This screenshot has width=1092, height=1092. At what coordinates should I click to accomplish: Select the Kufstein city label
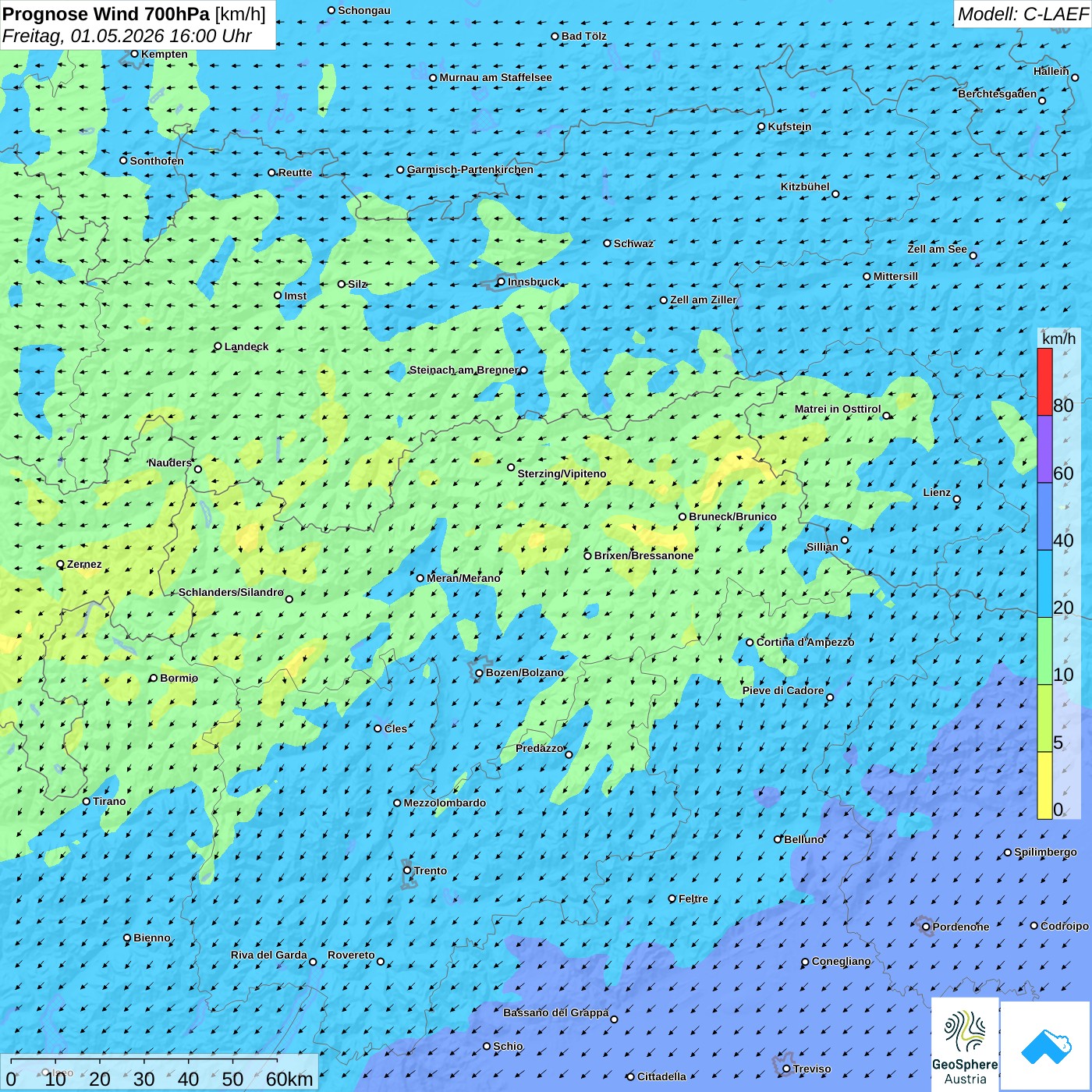[x=789, y=126]
